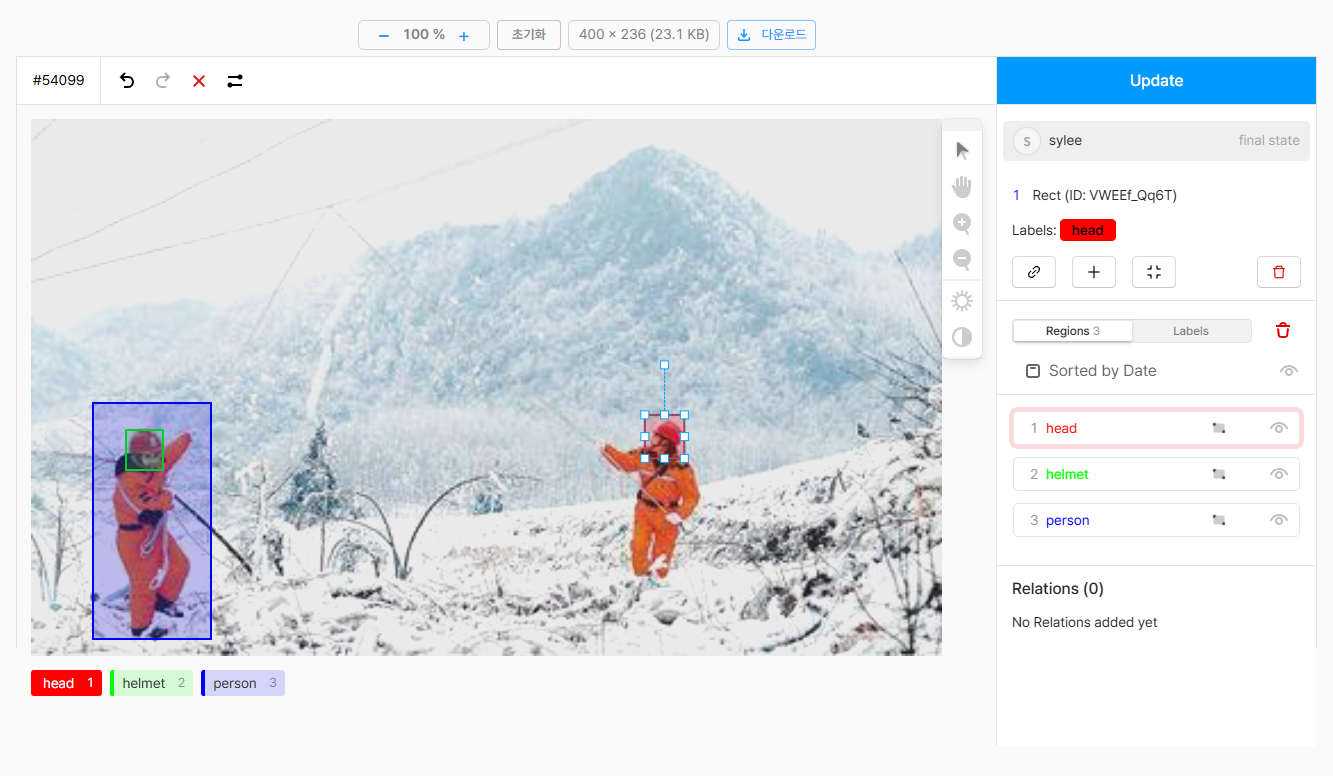1333x776 pixels.
Task: Select helmet region in list
Action: (x=1156, y=474)
